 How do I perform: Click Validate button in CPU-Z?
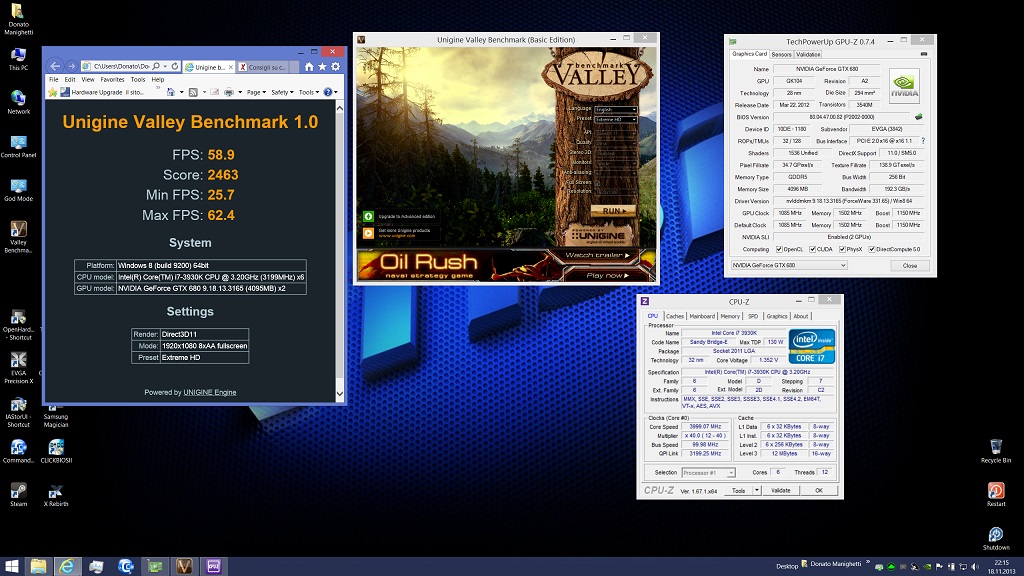[x=780, y=490]
